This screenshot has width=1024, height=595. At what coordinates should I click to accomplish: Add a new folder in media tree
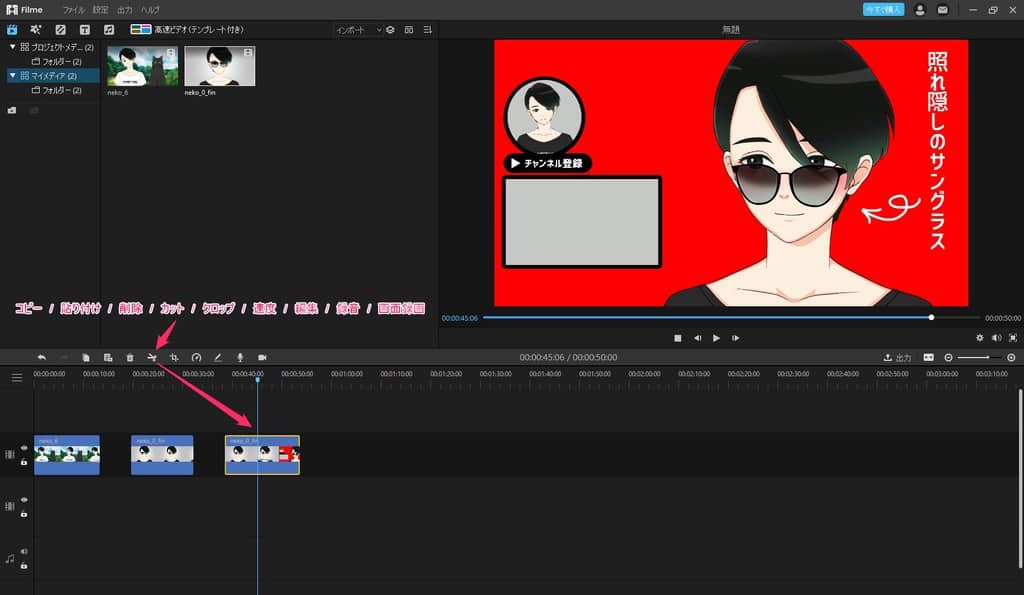tap(12, 110)
